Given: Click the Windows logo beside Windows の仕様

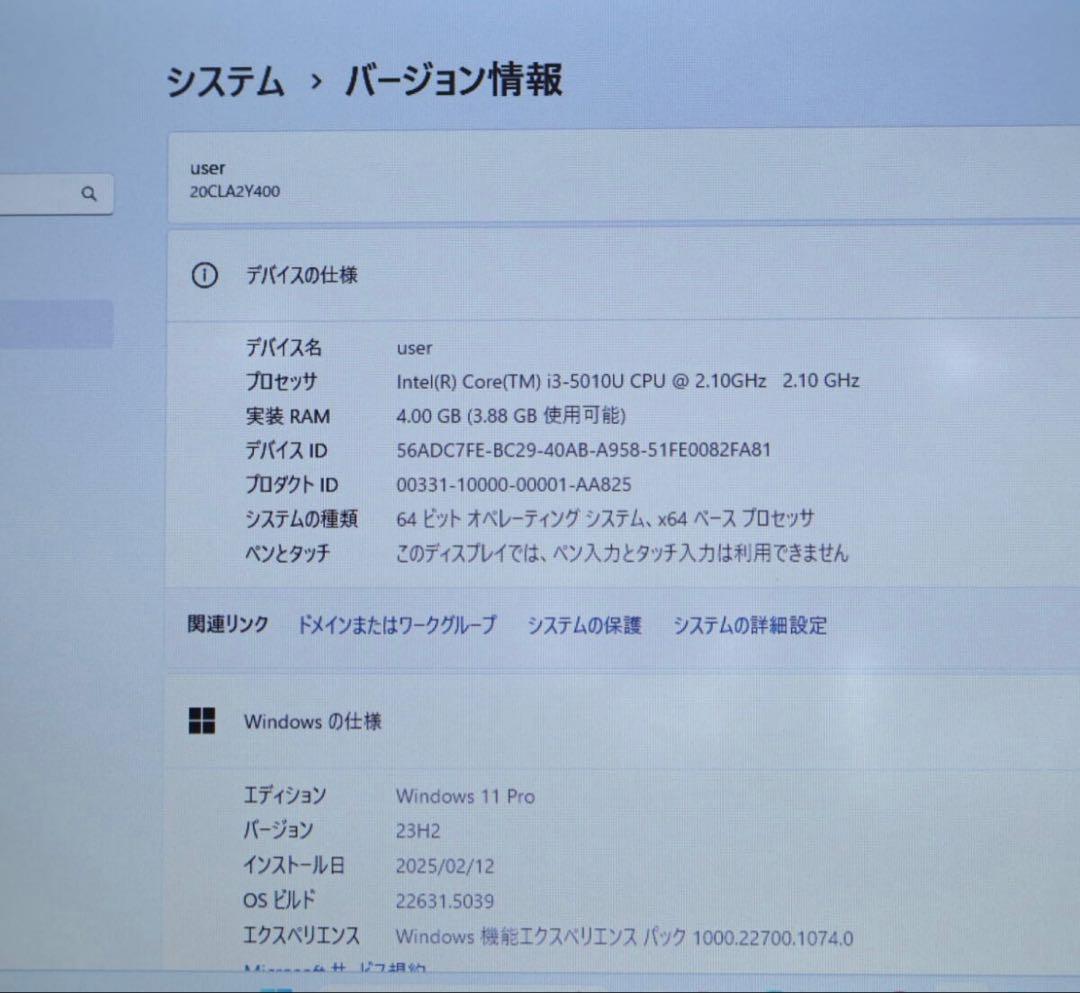Looking at the screenshot, I should [x=203, y=720].
